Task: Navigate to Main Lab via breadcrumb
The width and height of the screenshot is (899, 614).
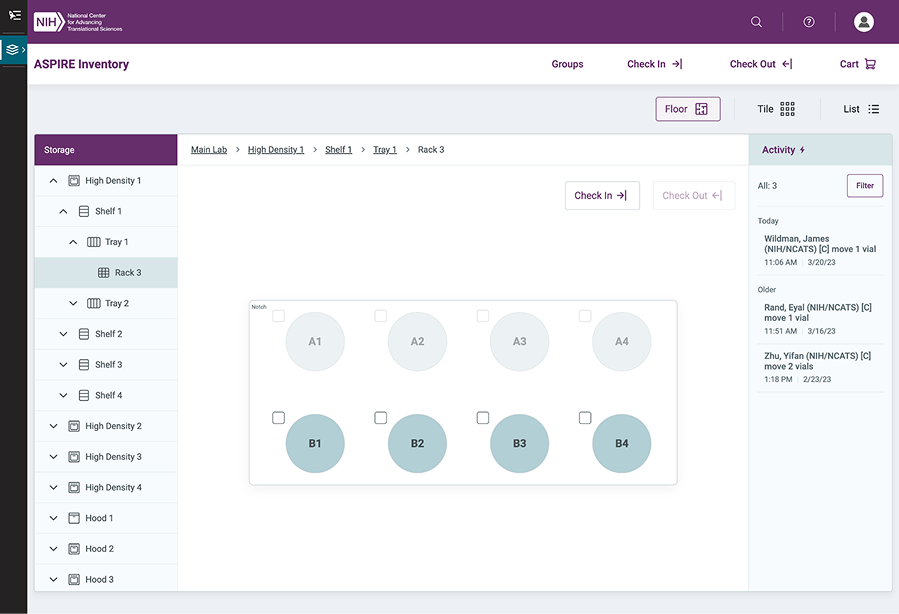Action: pyautogui.click(x=208, y=149)
